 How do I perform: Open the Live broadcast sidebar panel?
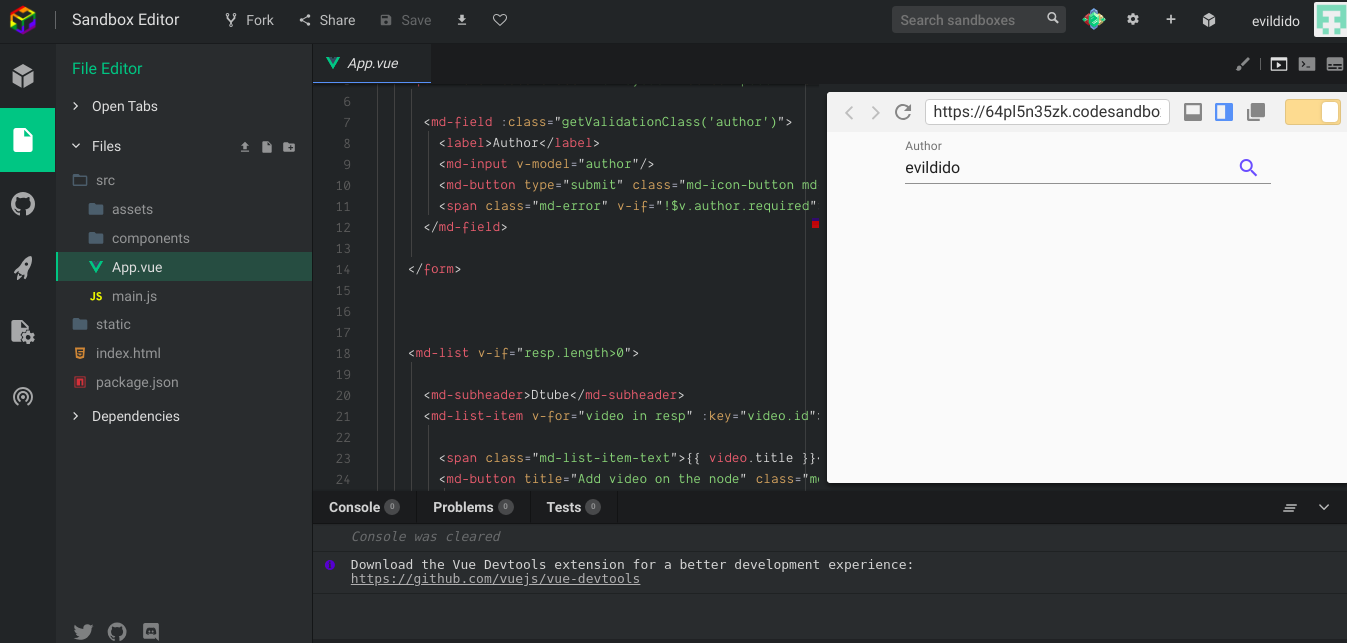[23, 396]
